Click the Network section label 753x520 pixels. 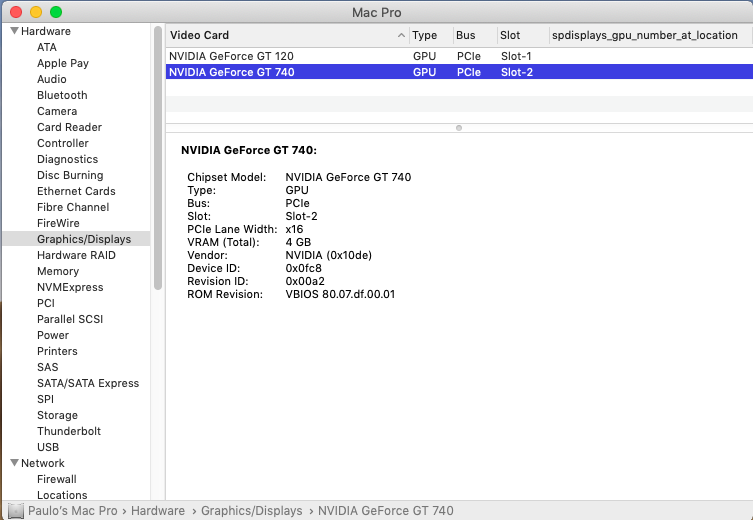coord(43,463)
